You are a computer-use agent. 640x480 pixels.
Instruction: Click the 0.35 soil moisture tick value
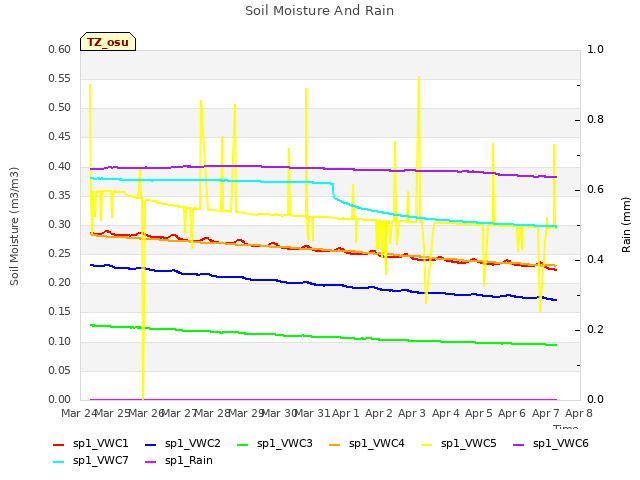(60, 196)
